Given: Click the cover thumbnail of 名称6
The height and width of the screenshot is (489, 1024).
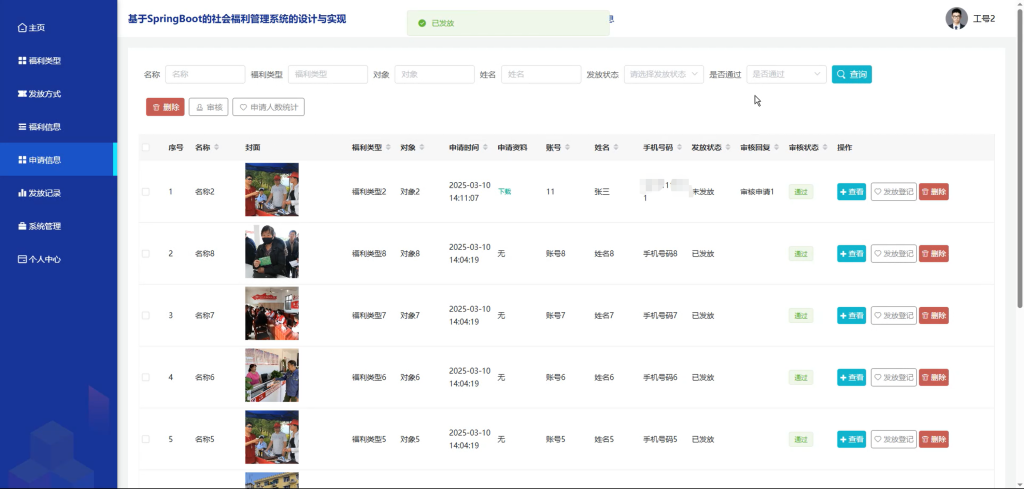Looking at the screenshot, I should coord(272,375).
